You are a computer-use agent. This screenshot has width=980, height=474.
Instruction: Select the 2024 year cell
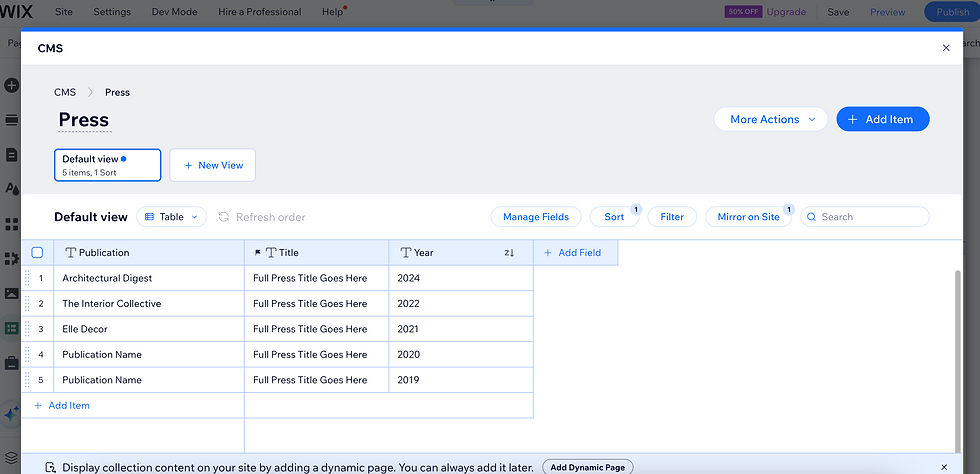(x=461, y=278)
